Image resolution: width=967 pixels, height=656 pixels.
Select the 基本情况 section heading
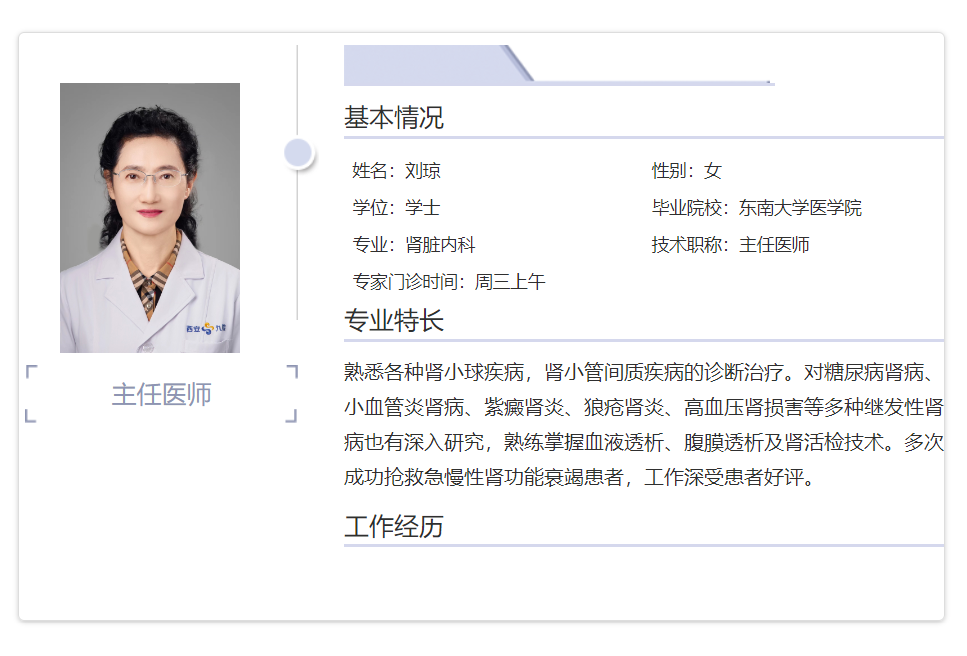394,118
